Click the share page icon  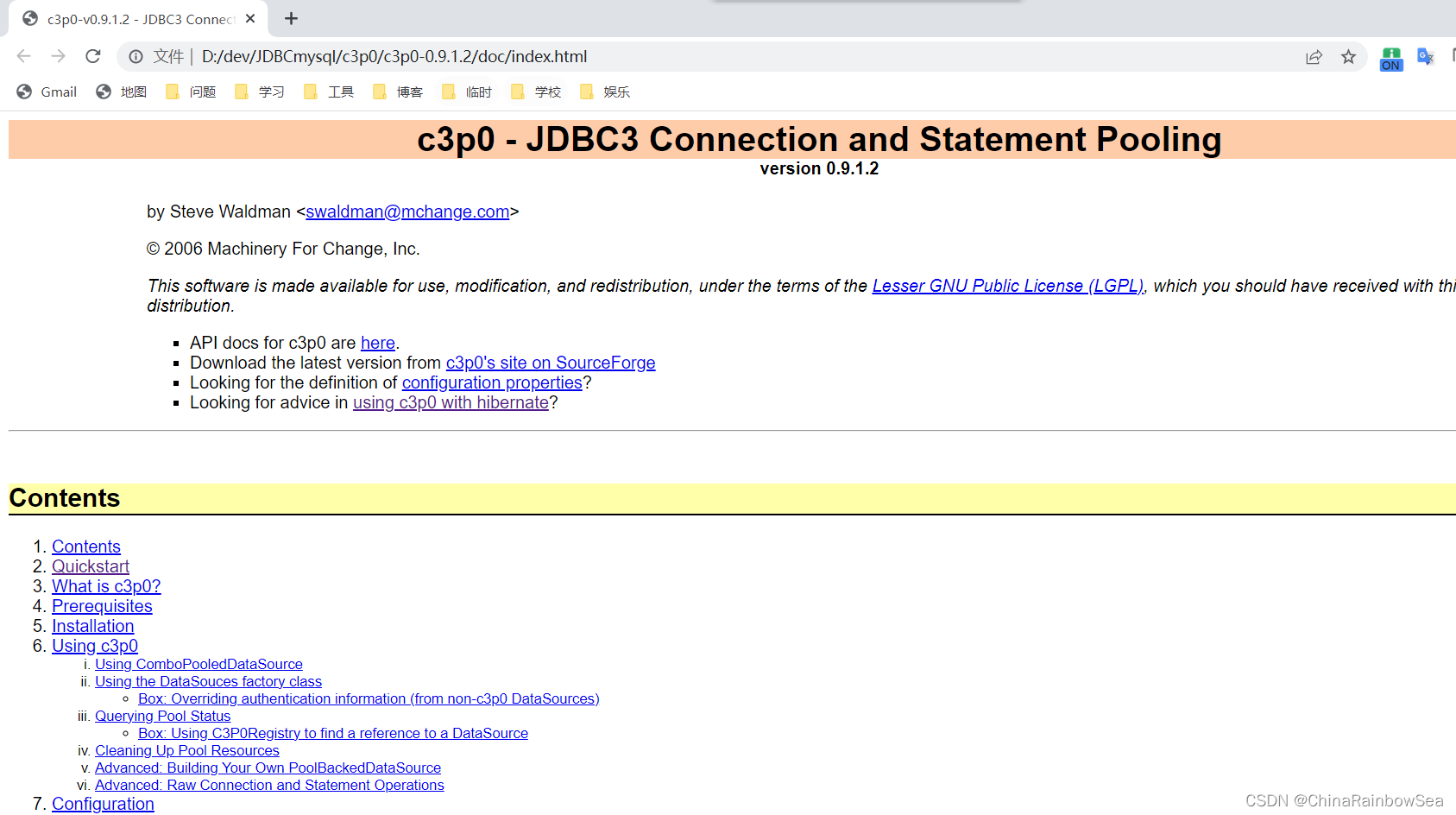pos(1314,57)
